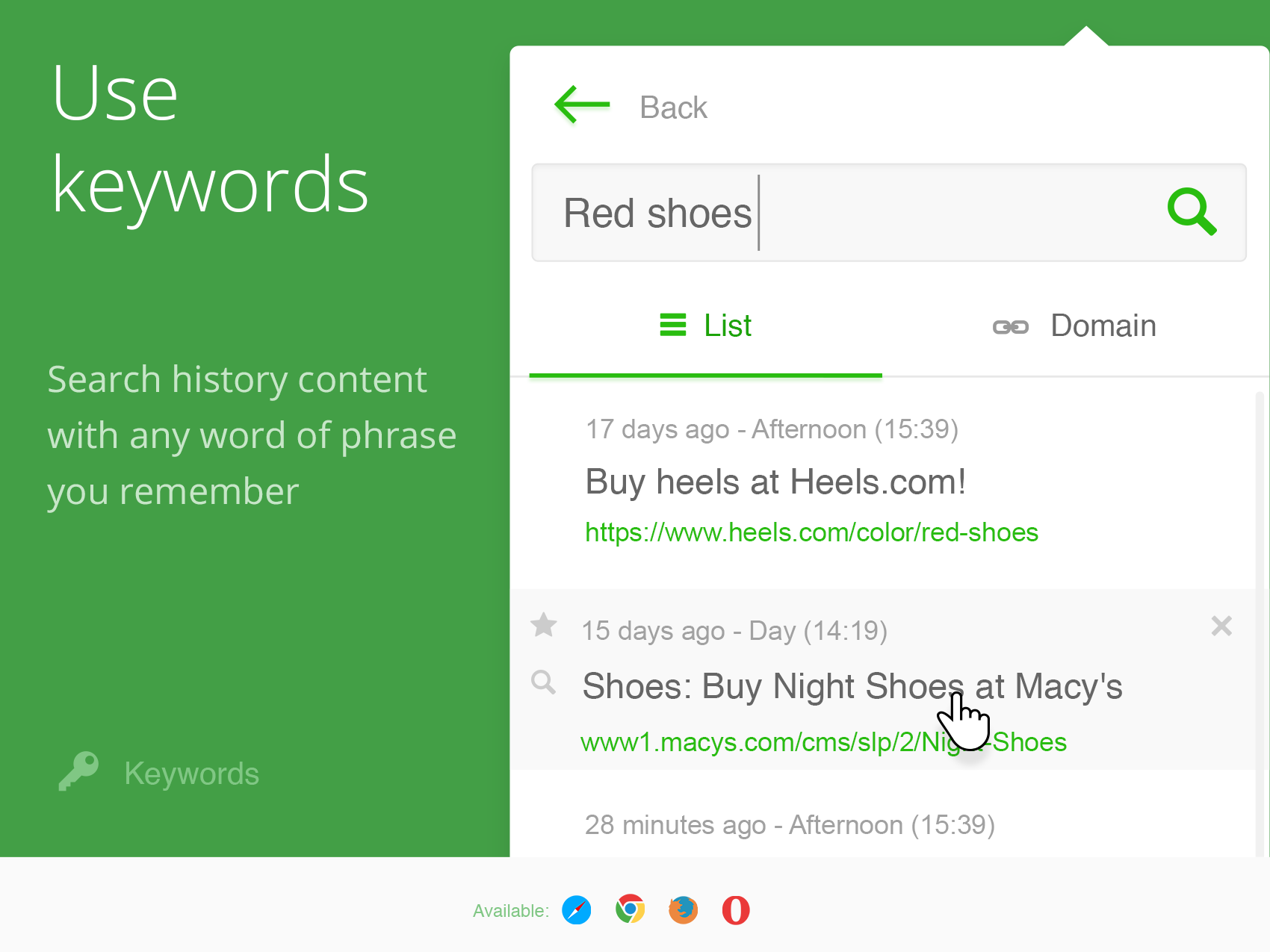The width and height of the screenshot is (1270, 952).
Task: Switch to the List tab
Action: (x=706, y=326)
